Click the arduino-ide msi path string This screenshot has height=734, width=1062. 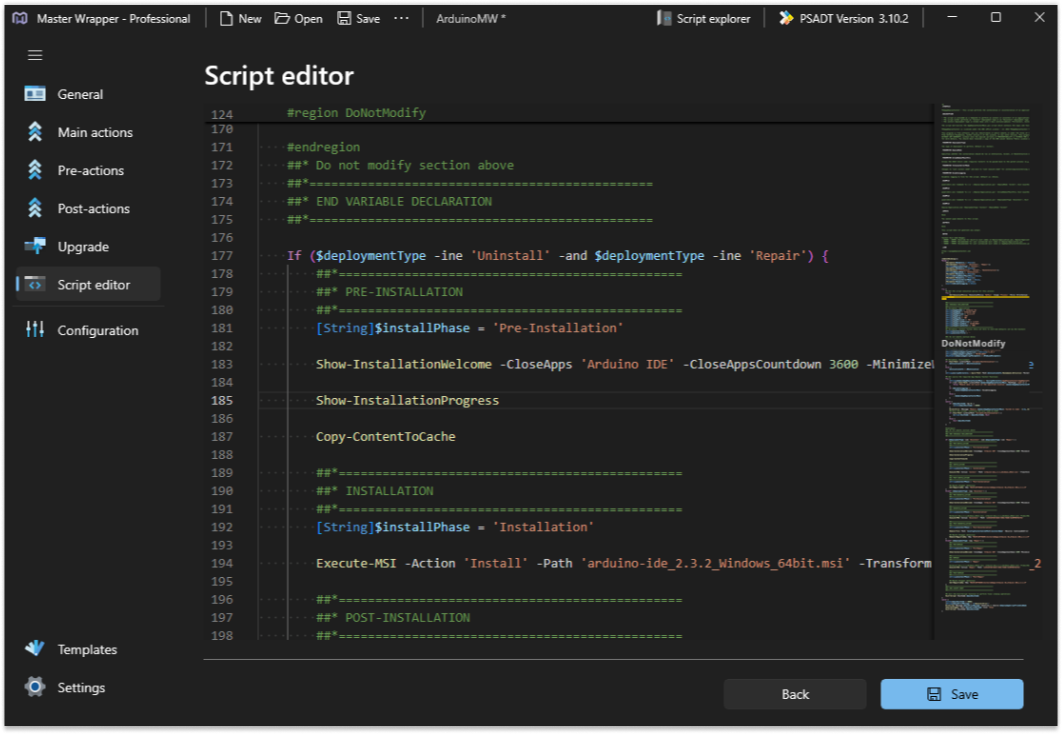coord(715,564)
